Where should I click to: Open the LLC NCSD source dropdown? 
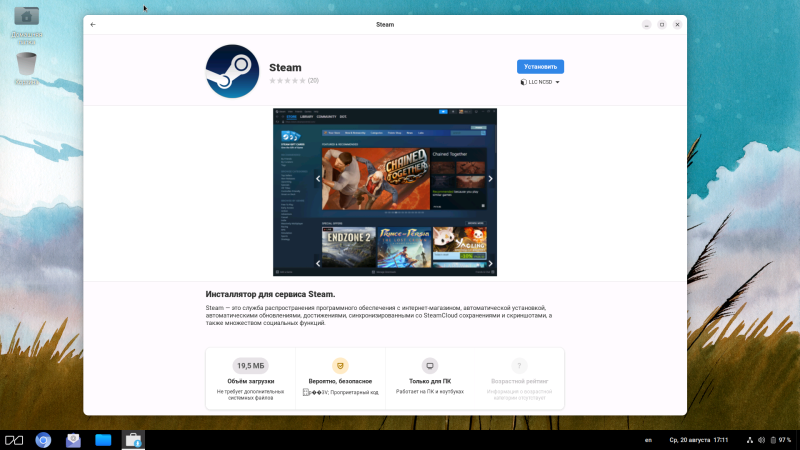540,82
